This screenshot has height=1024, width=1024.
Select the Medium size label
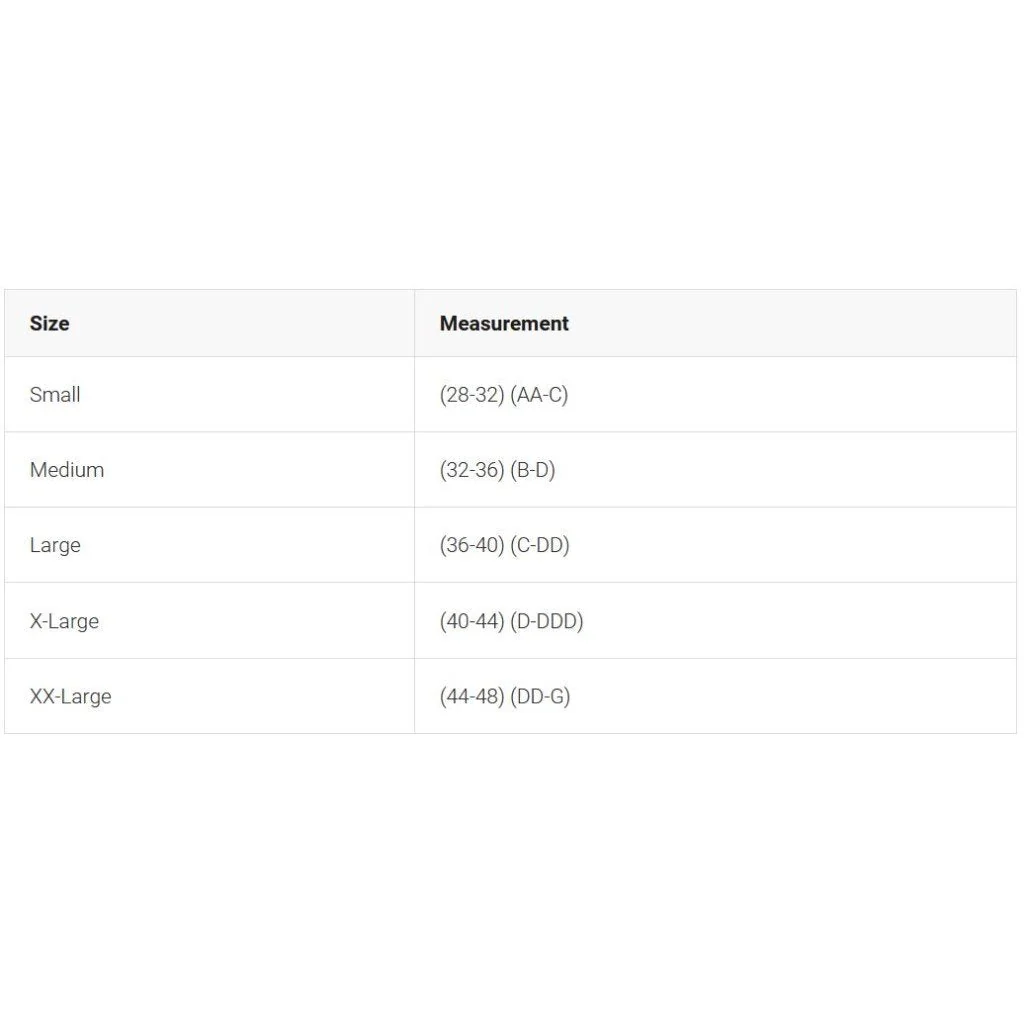tap(67, 469)
